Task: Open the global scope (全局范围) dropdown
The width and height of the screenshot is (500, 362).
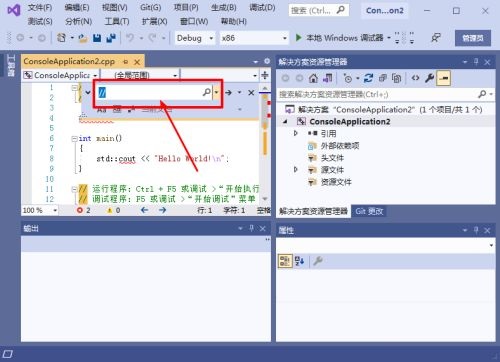Action: pyautogui.click(x=140, y=75)
